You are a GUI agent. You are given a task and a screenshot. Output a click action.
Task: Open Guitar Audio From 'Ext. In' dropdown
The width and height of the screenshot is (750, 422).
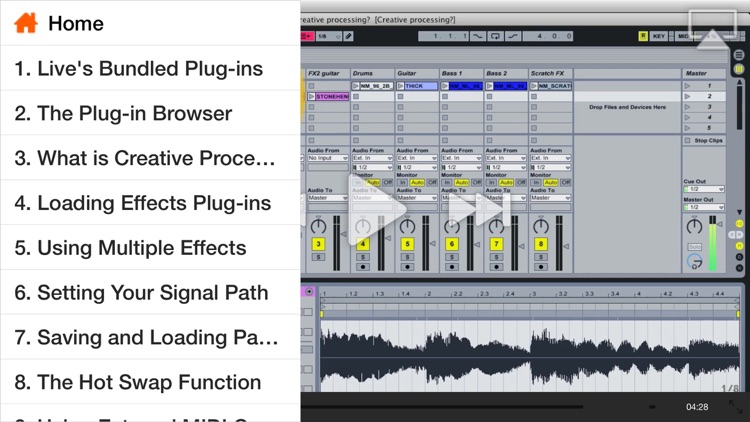[417, 158]
